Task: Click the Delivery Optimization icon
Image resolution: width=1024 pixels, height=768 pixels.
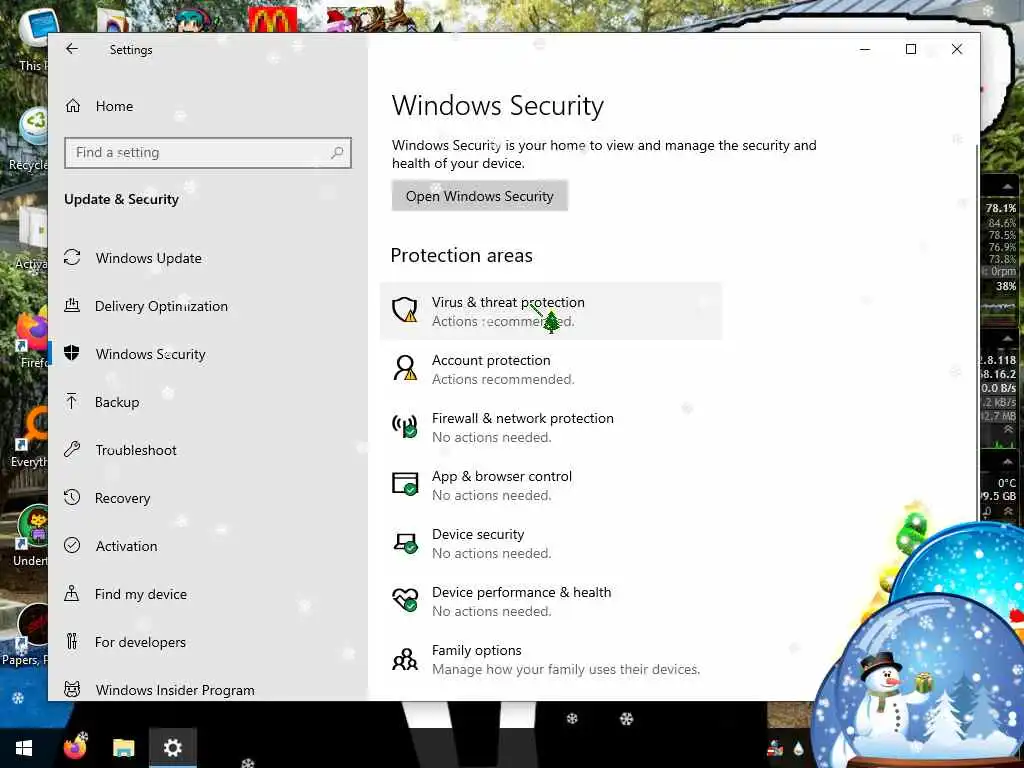Action: 72,306
